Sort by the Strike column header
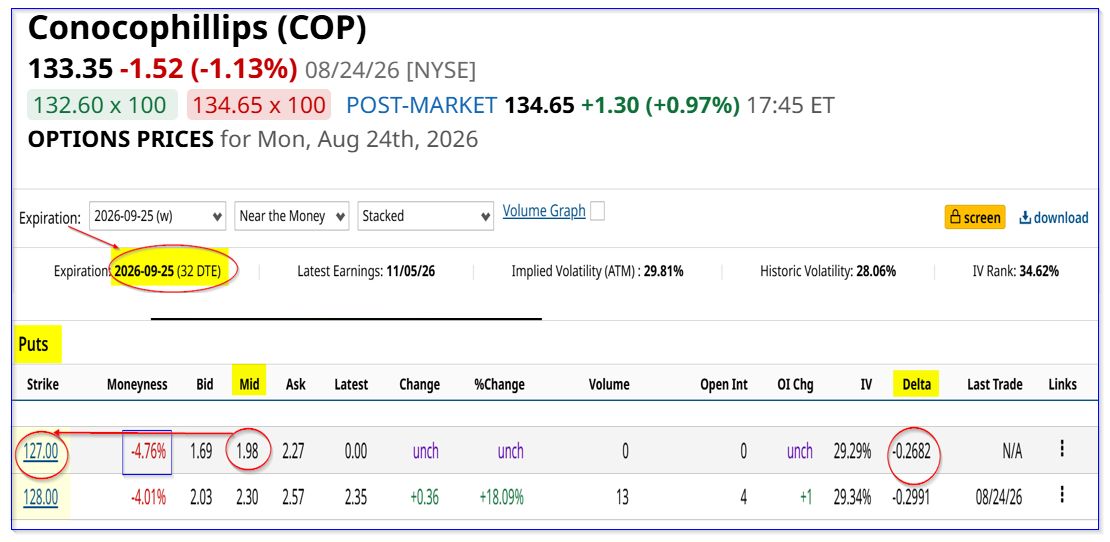Screen dimensions: 1110x542 42,384
